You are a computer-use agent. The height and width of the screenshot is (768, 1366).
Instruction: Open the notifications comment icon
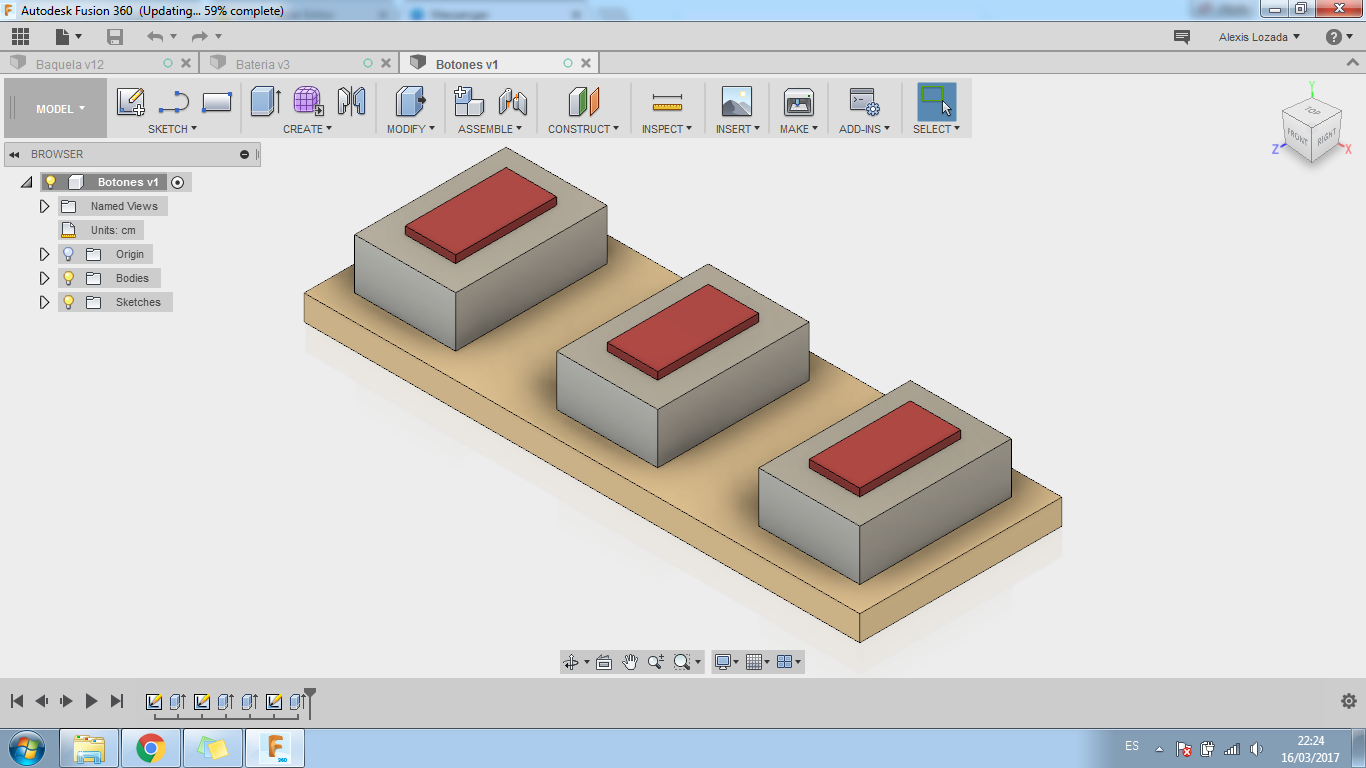tap(1182, 37)
